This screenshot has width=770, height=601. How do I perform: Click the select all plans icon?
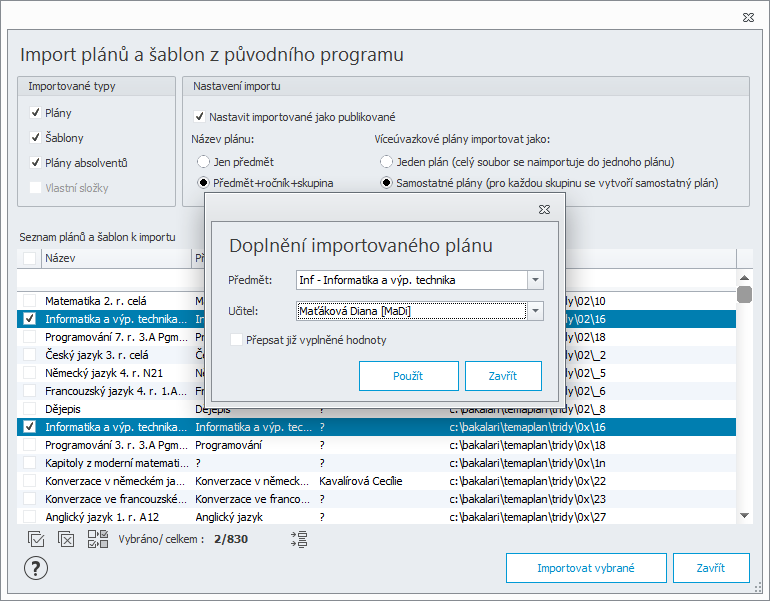point(36,539)
